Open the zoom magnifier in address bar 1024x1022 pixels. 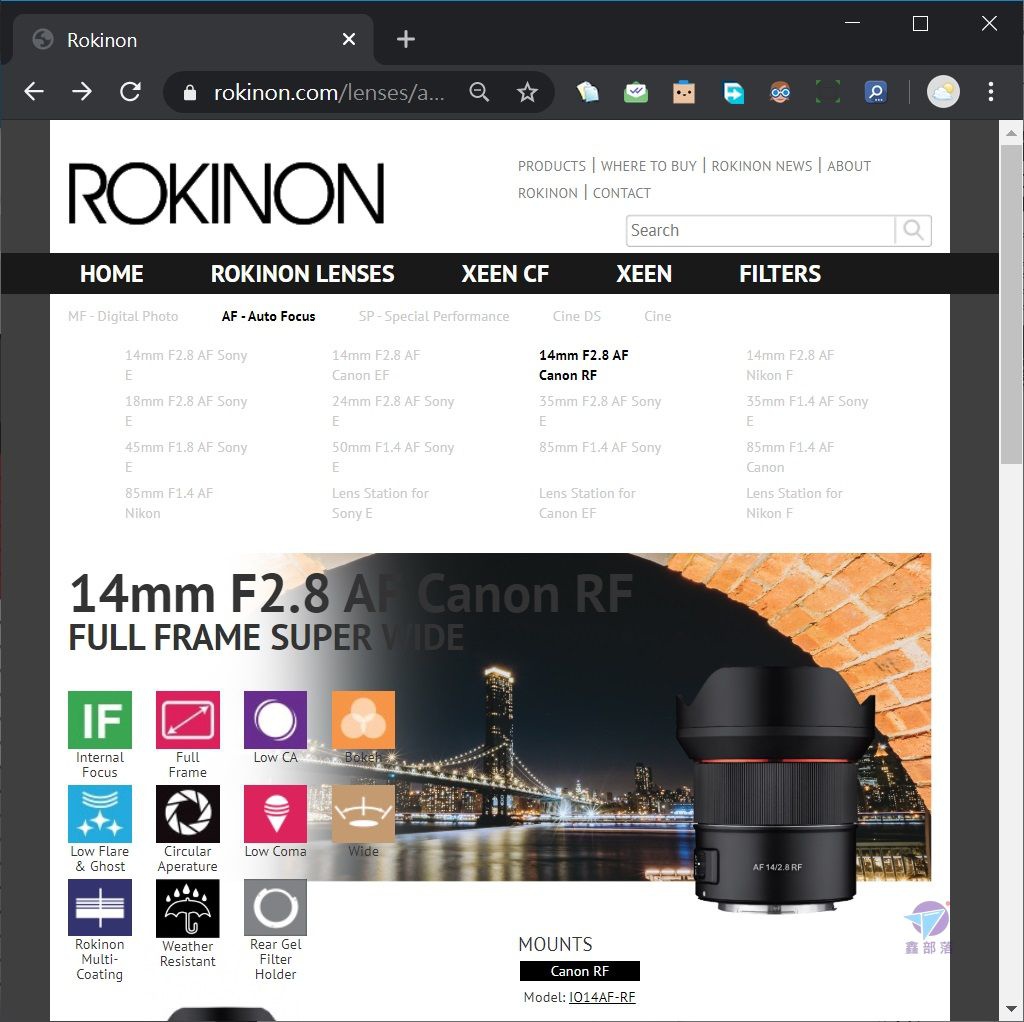click(479, 92)
